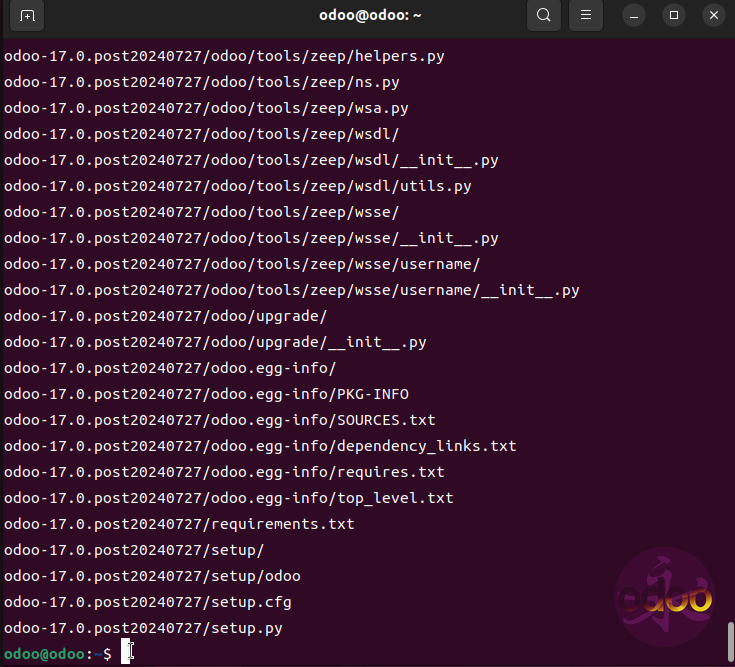This screenshot has height=667, width=735.
Task: Close the terminal window
Action: tap(713, 15)
